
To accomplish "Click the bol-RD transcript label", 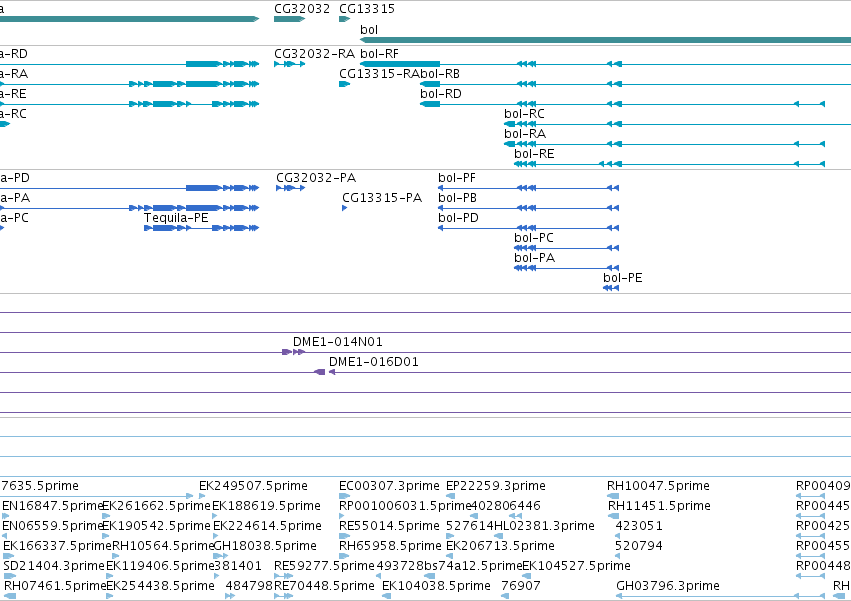I will 441,94.
